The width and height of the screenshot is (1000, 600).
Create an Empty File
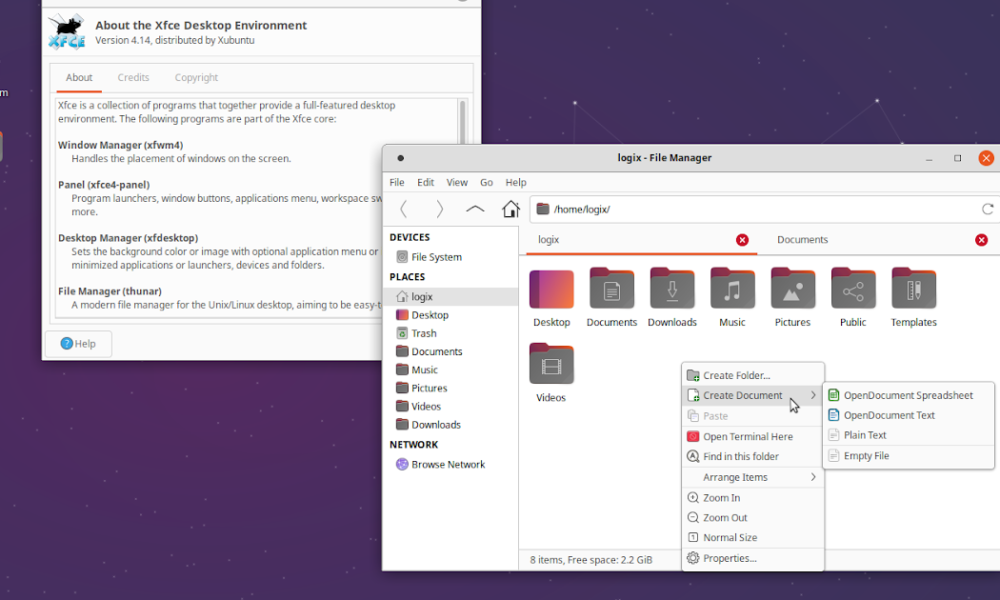click(908, 456)
